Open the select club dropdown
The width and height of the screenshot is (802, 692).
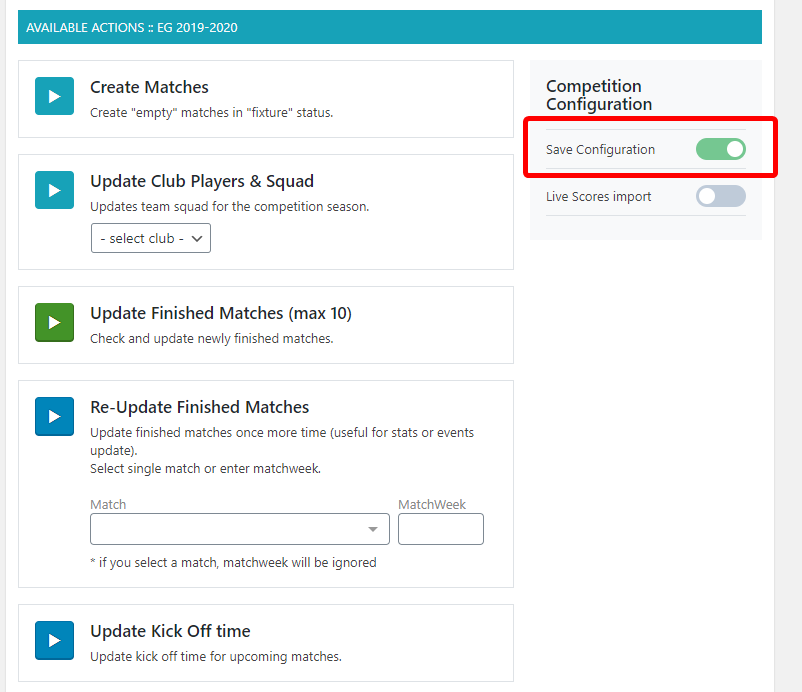pos(151,238)
